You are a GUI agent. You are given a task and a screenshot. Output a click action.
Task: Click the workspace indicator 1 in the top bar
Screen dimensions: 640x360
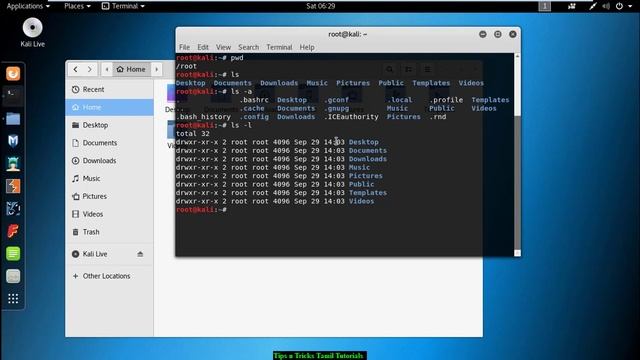tap(544, 6)
